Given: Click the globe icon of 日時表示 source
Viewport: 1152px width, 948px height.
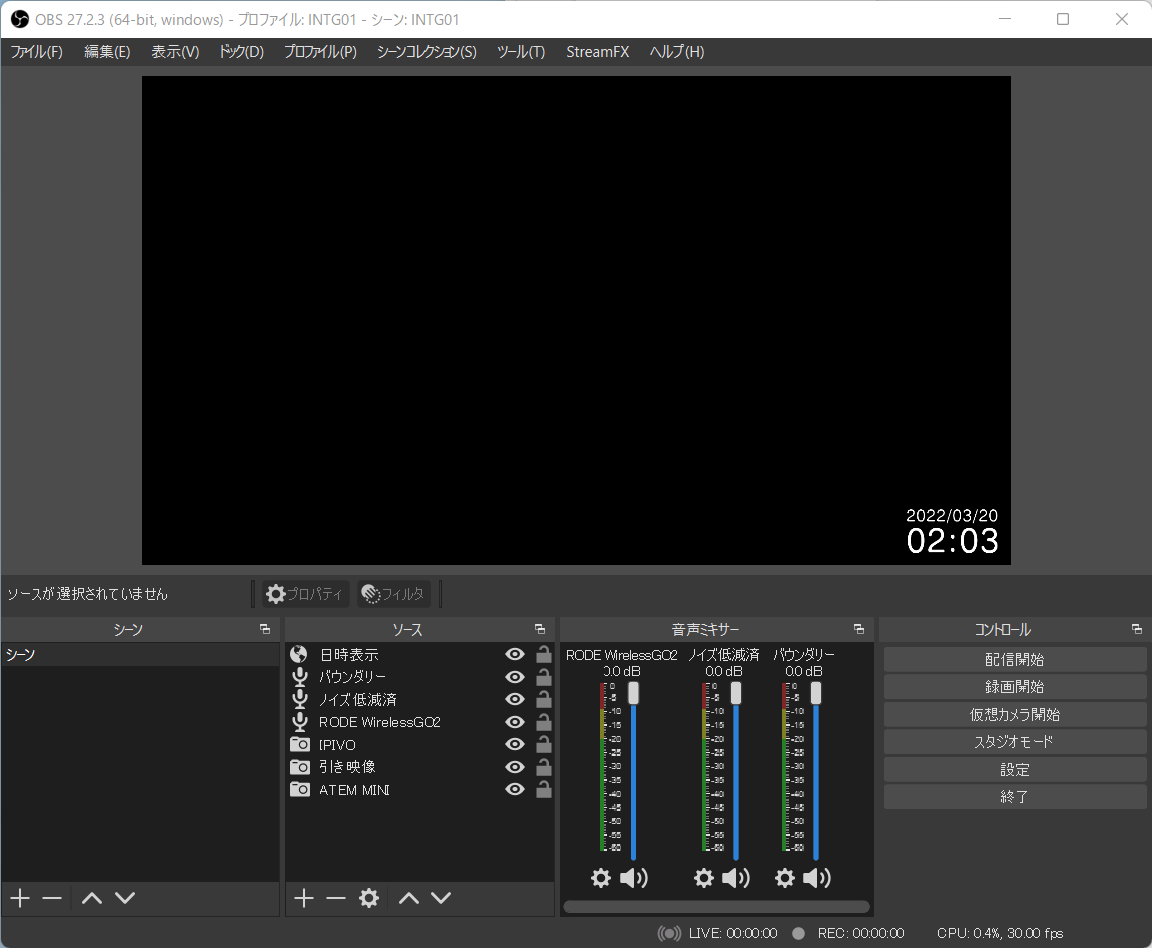Looking at the screenshot, I should tap(298, 654).
